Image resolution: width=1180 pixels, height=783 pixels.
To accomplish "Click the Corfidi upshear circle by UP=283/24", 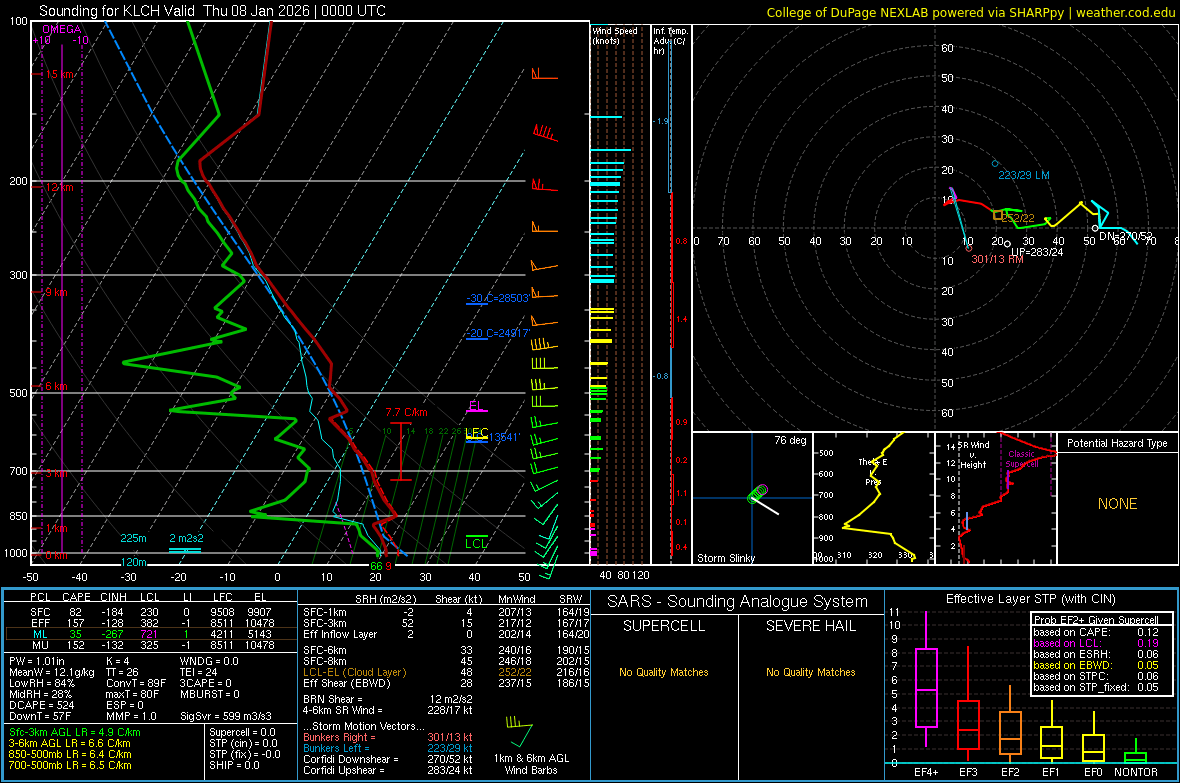I will click(1007, 244).
